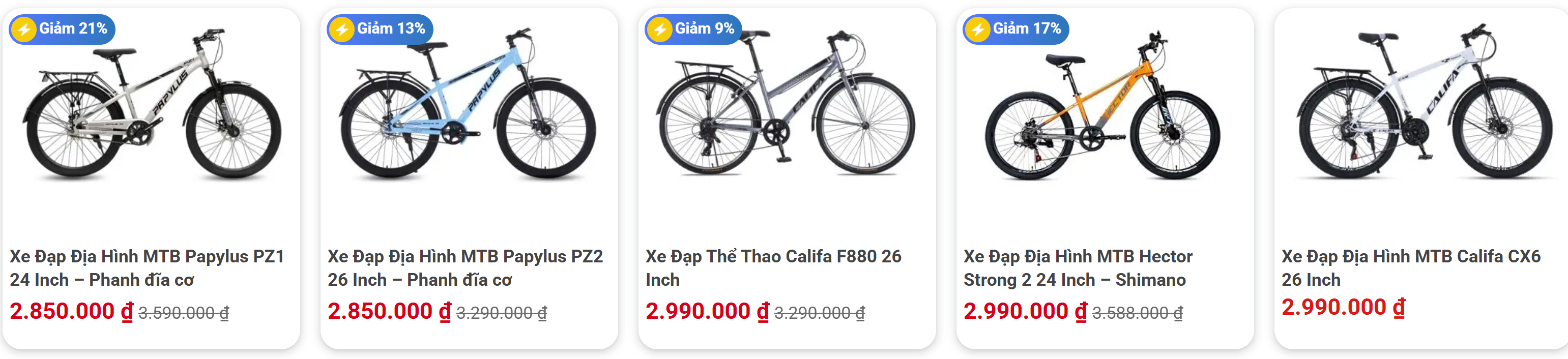The image size is (1568, 359).
Task: Open Xe Đạp Địa Hình MTB Papylus PZ1 title
Action: (x=148, y=268)
